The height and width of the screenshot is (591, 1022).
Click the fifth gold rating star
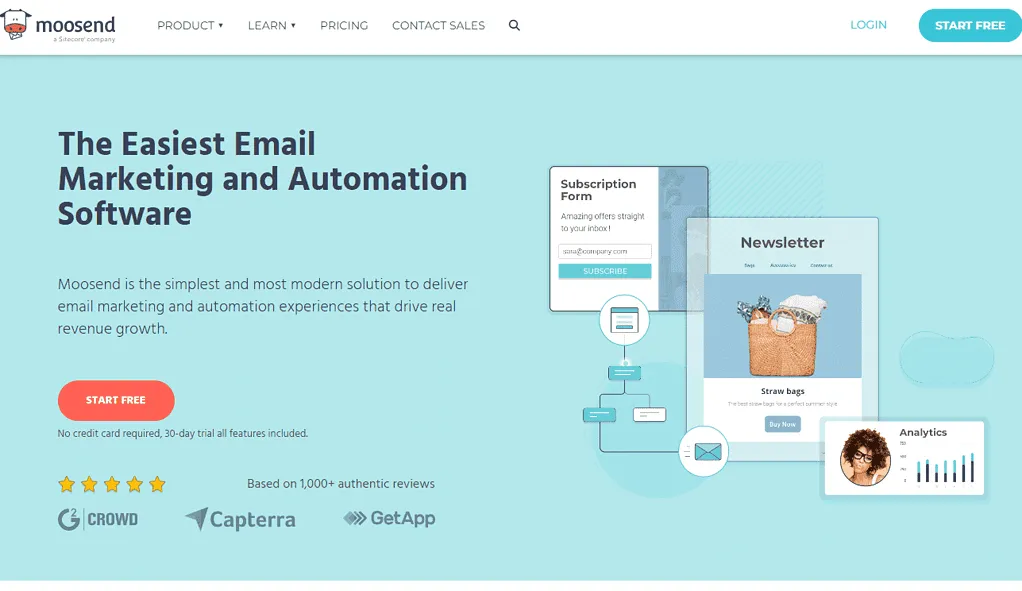point(157,484)
